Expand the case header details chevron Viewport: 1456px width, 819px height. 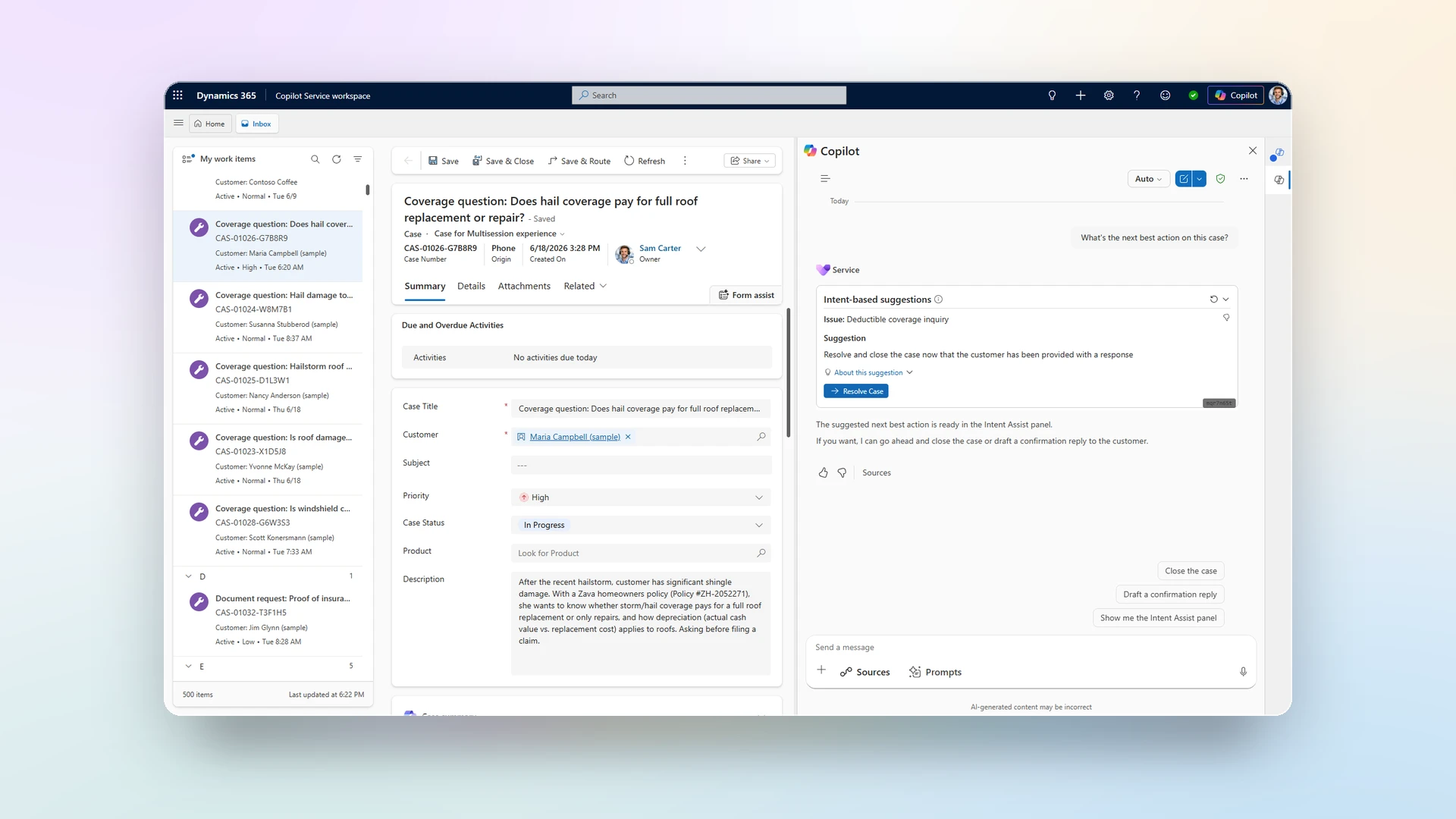coord(701,249)
